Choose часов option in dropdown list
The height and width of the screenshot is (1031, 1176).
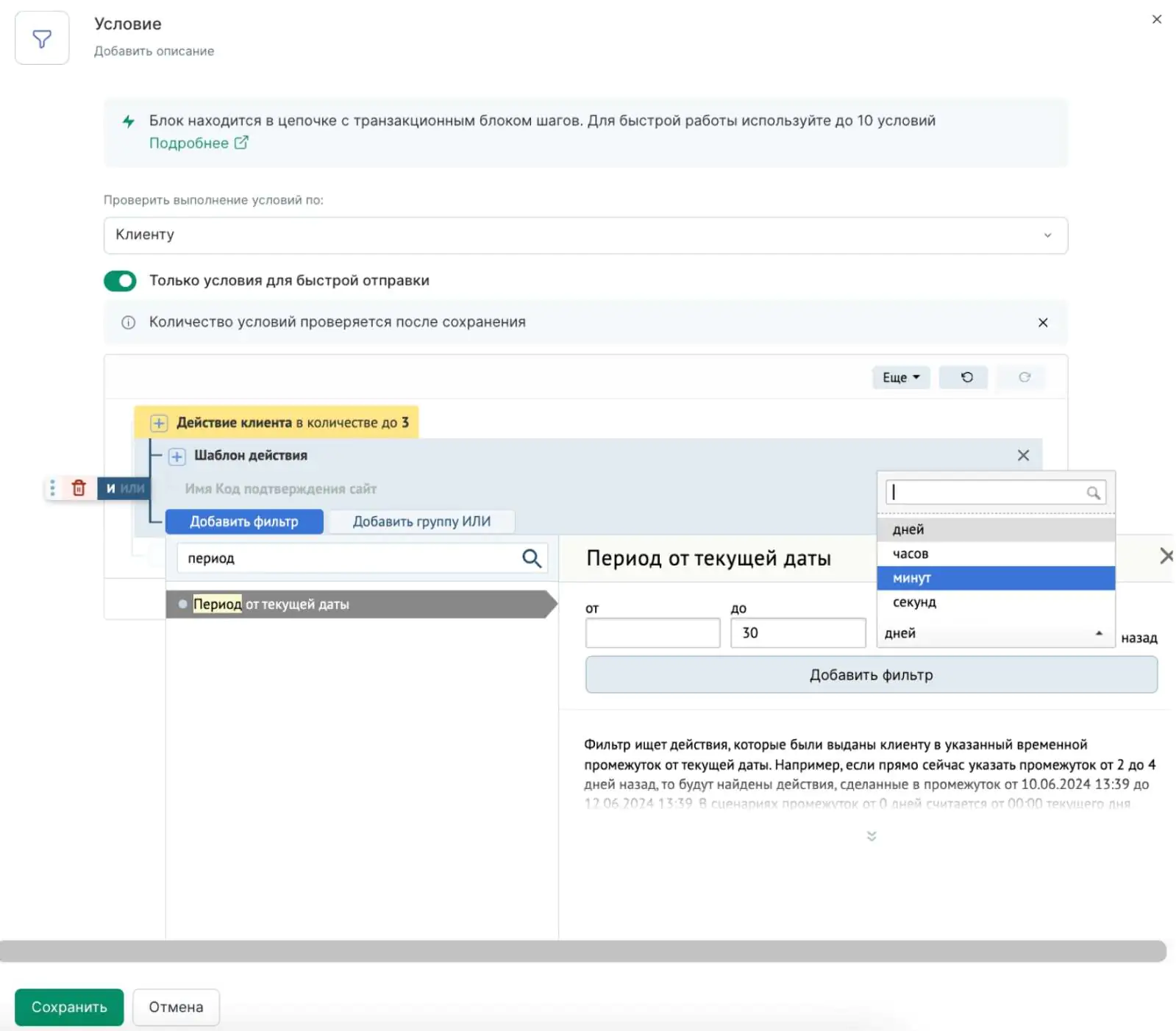[996, 554]
